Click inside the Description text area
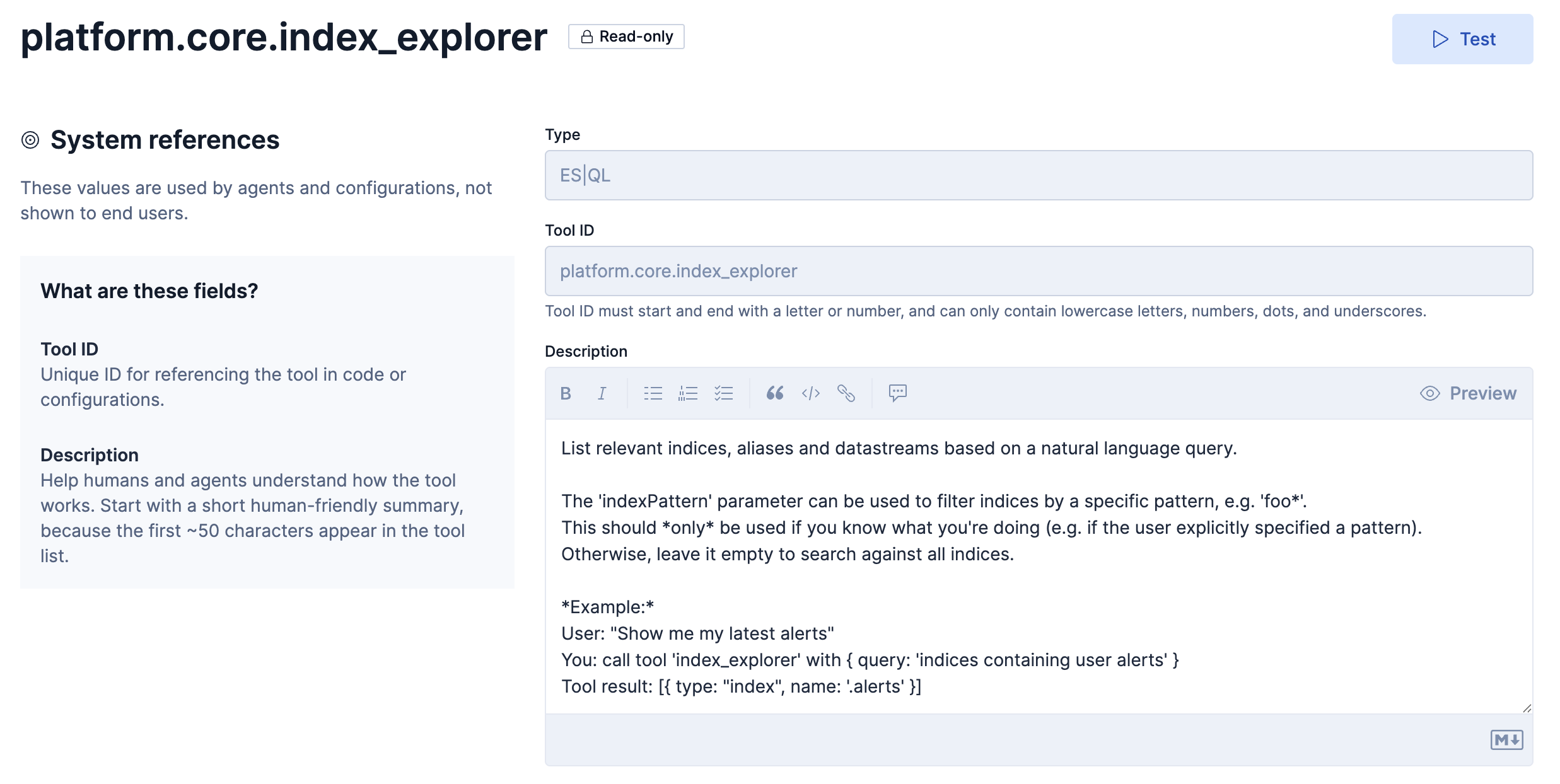 click(x=1039, y=567)
